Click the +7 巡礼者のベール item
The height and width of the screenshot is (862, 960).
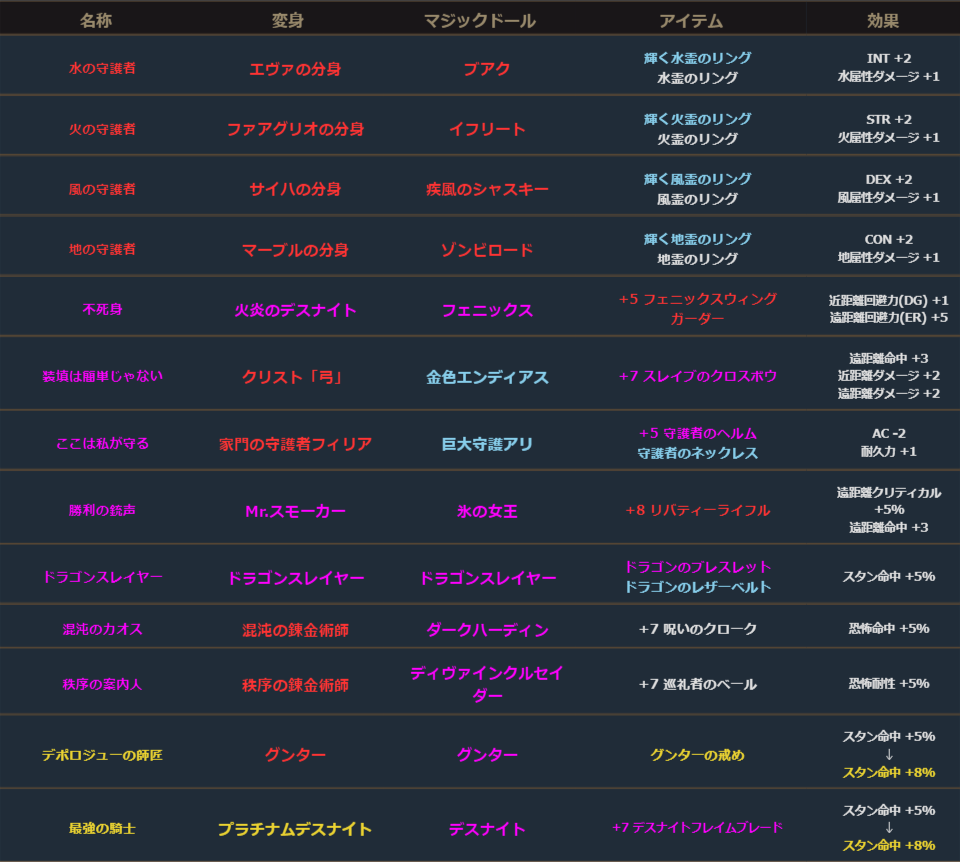click(697, 684)
